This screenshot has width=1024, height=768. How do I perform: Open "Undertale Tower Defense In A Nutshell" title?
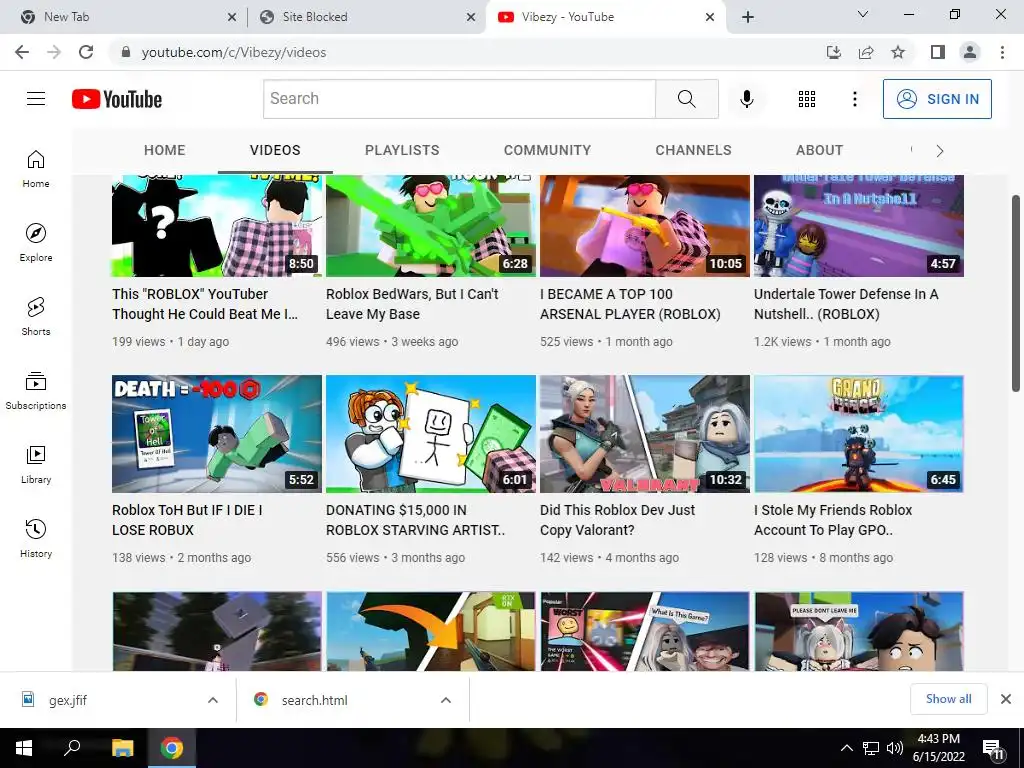(846, 304)
